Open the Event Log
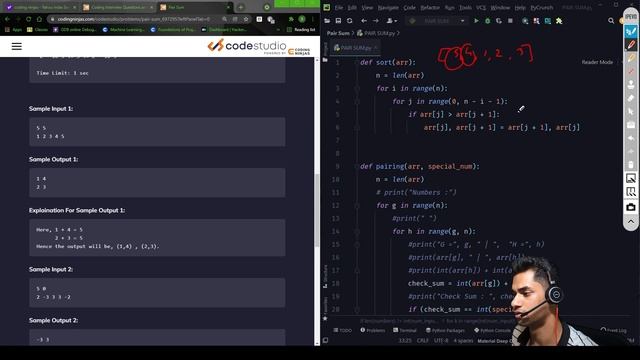Screen dimensions: 640x360 pos(613,330)
